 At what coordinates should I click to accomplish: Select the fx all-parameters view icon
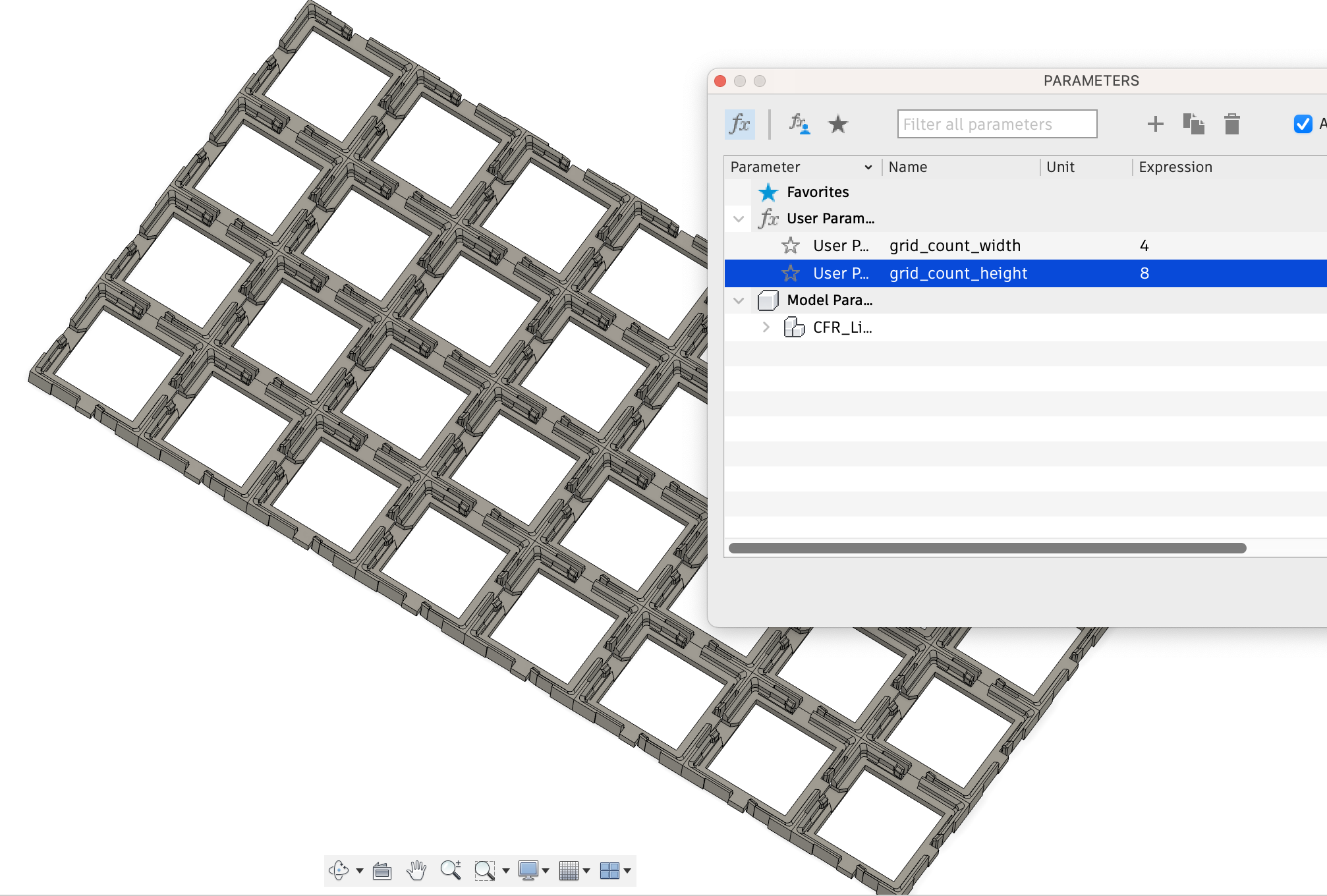[739, 124]
